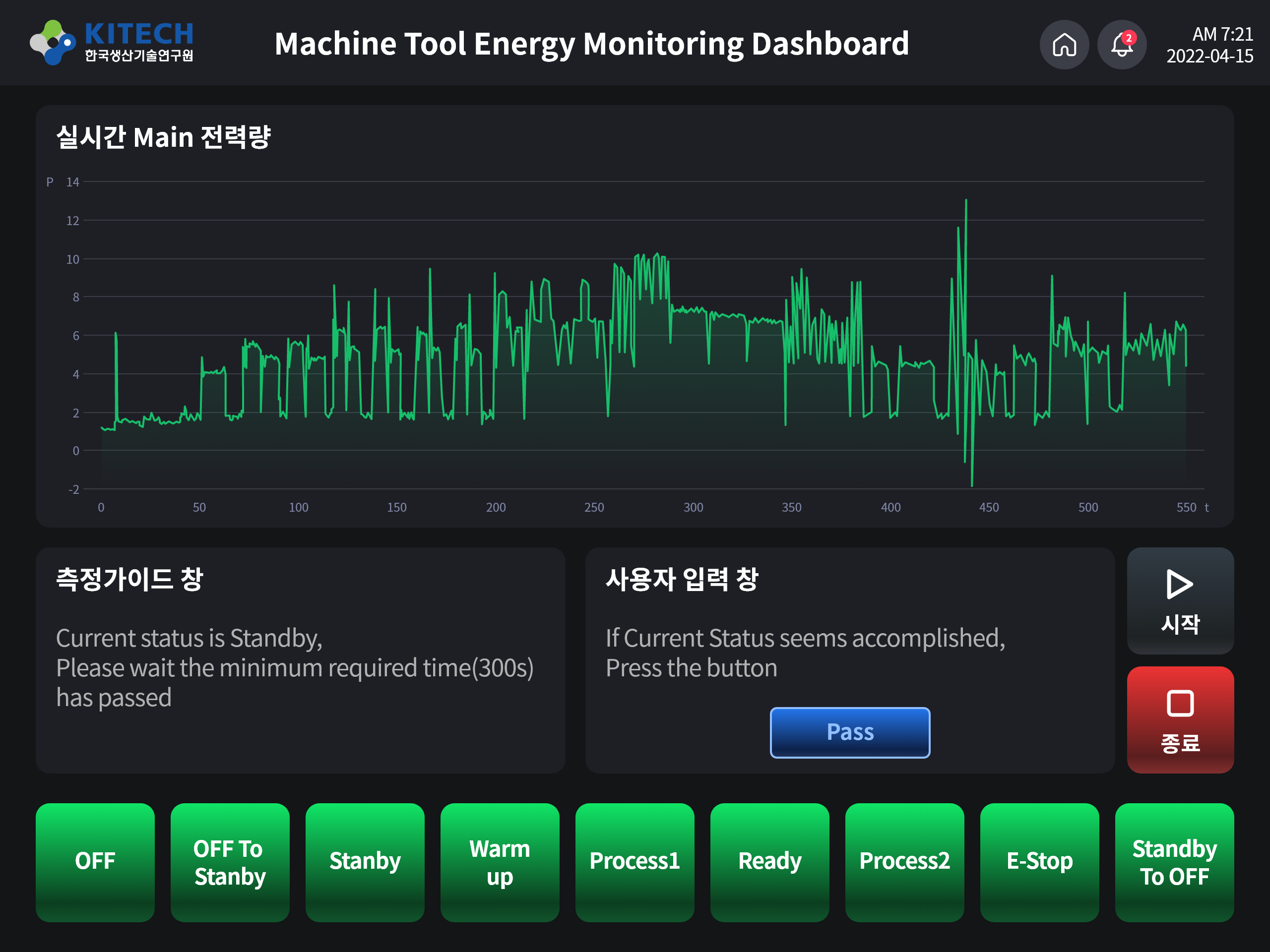Select the Standby To OFF button
This screenshot has width=1270, height=952.
point(1174,862)
